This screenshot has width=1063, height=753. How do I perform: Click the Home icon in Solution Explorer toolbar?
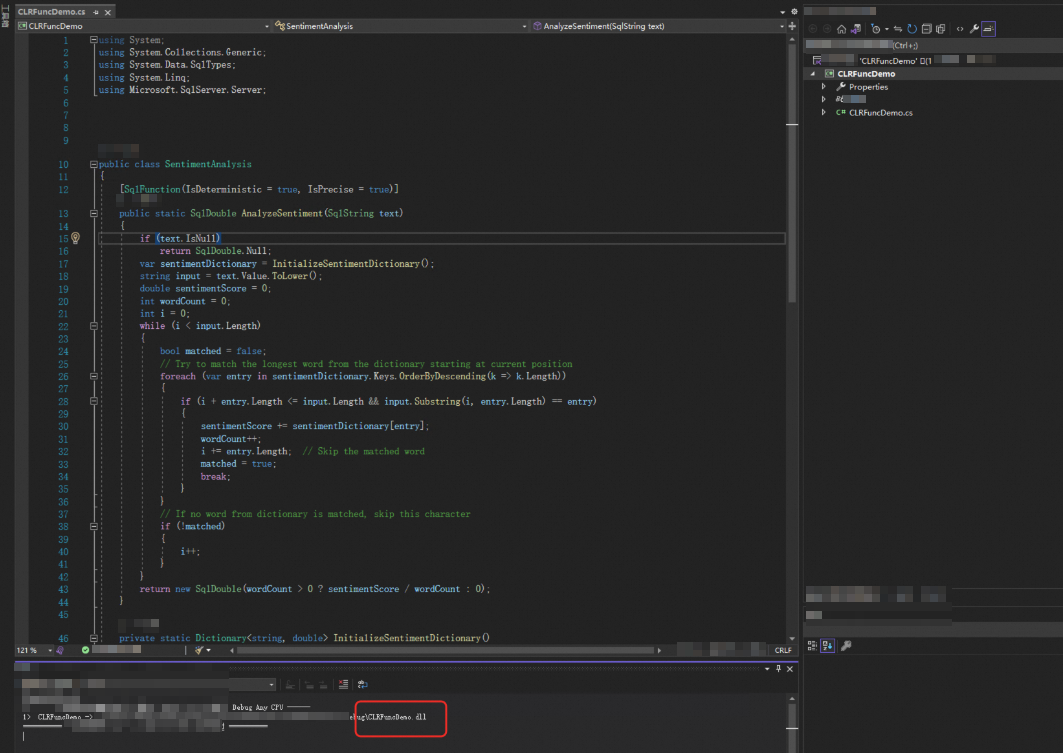pyautogui.click(x=841, y=28)
